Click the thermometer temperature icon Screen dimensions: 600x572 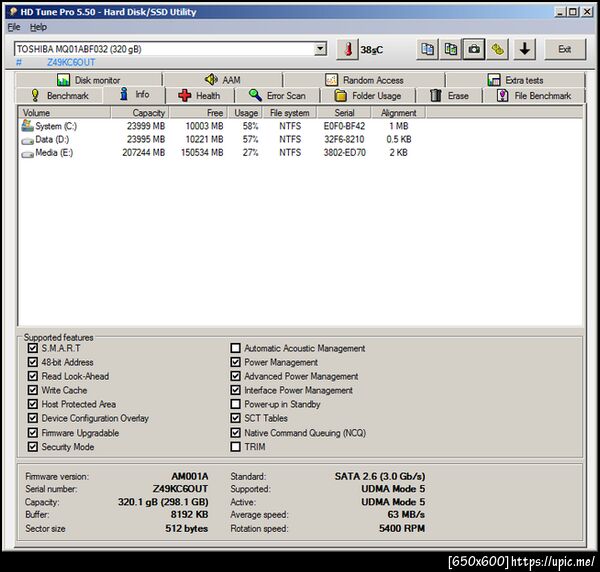347,49
